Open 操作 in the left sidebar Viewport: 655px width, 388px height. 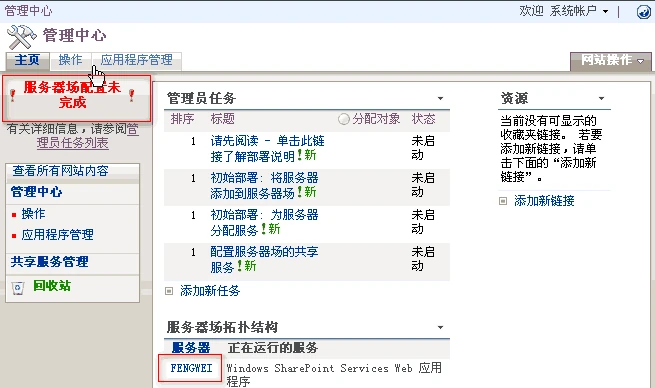click(33, 214)
